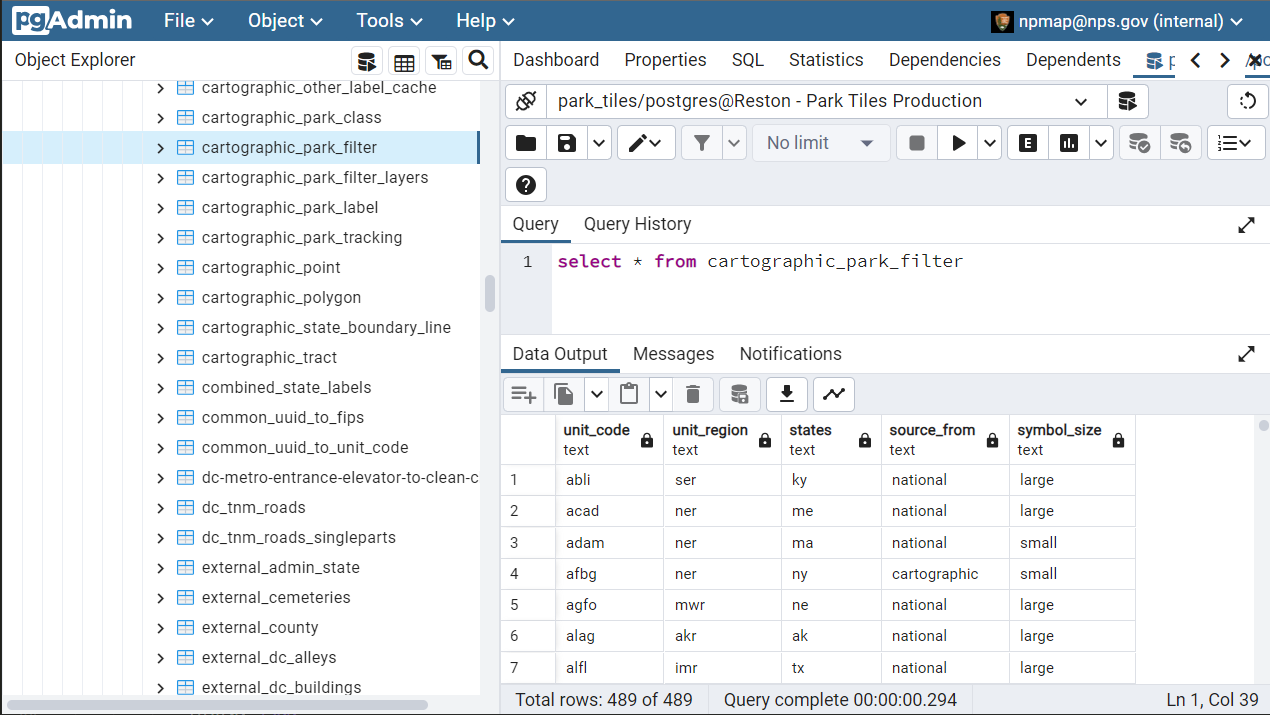Open the File menu

[x=189, y=21]
